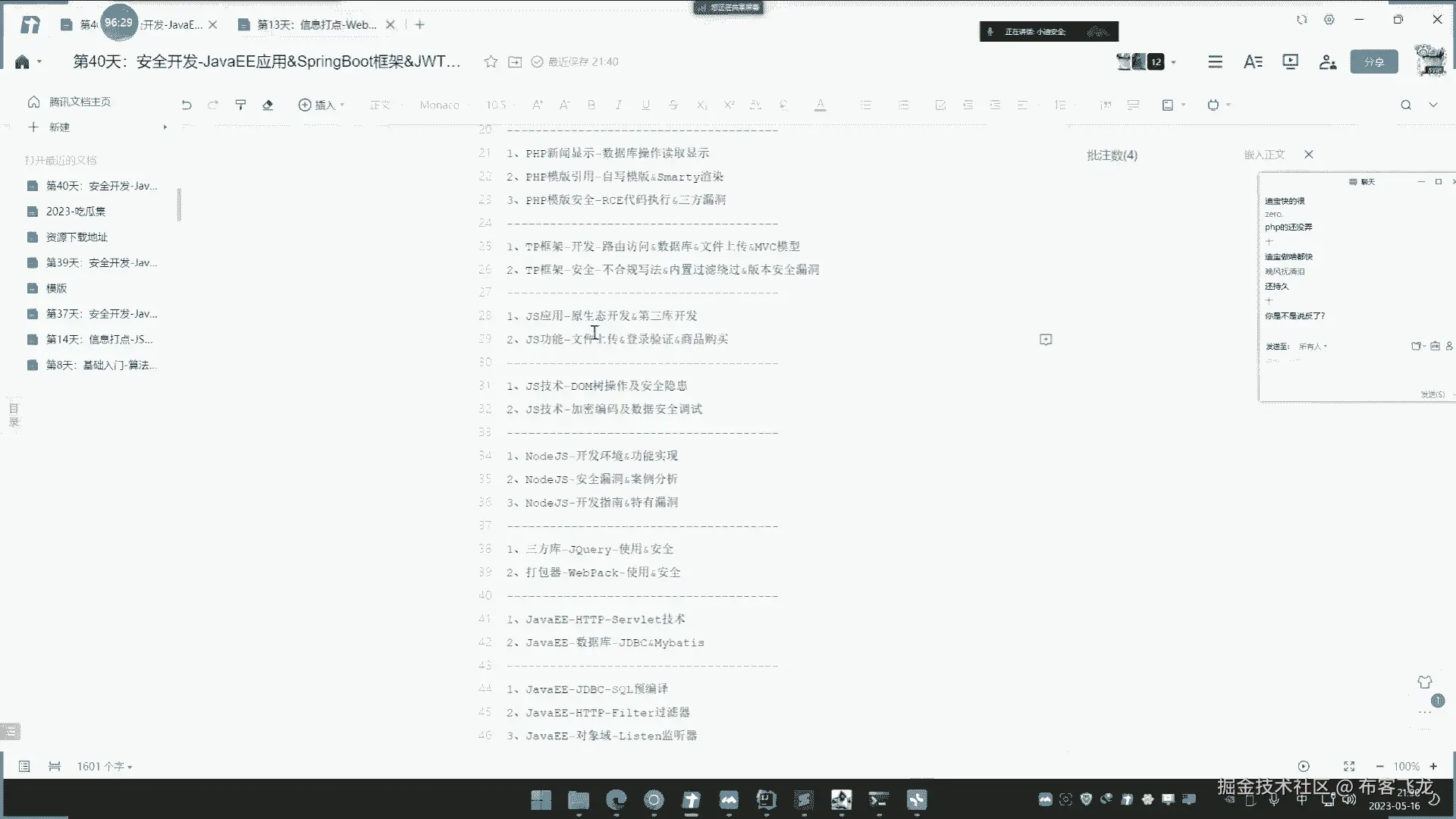This screenshot has height=819, width=1456.
Task: Start presentation mode icon in header
Action: [x=1290, y=61]
